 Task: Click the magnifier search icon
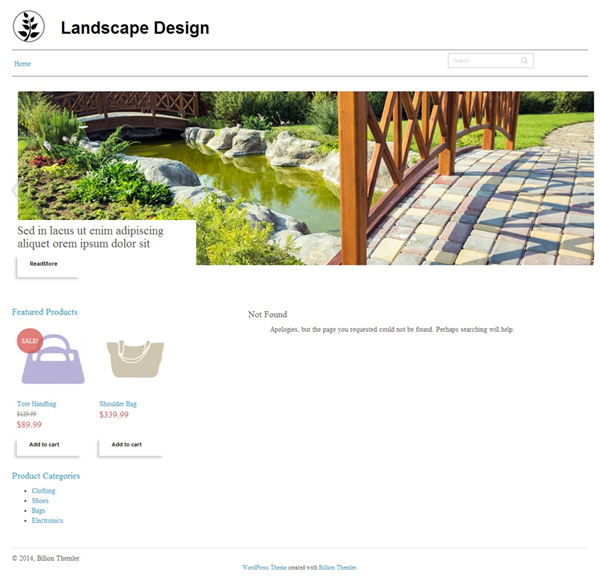coord(524,60)
